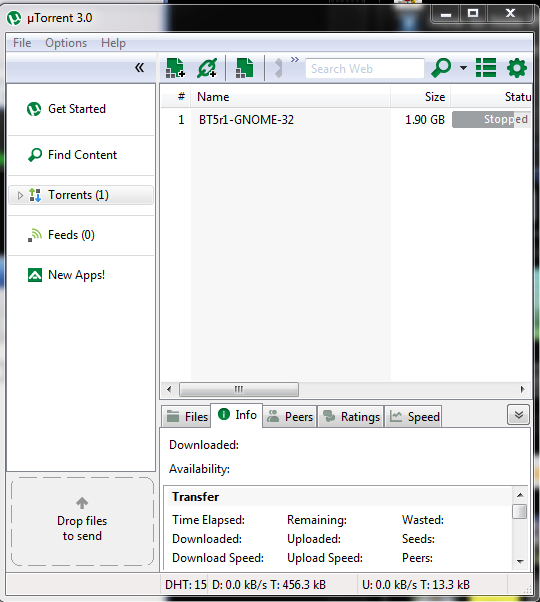Switch to the Files tab
Screen dimensions: 540x602
point(187,417)
